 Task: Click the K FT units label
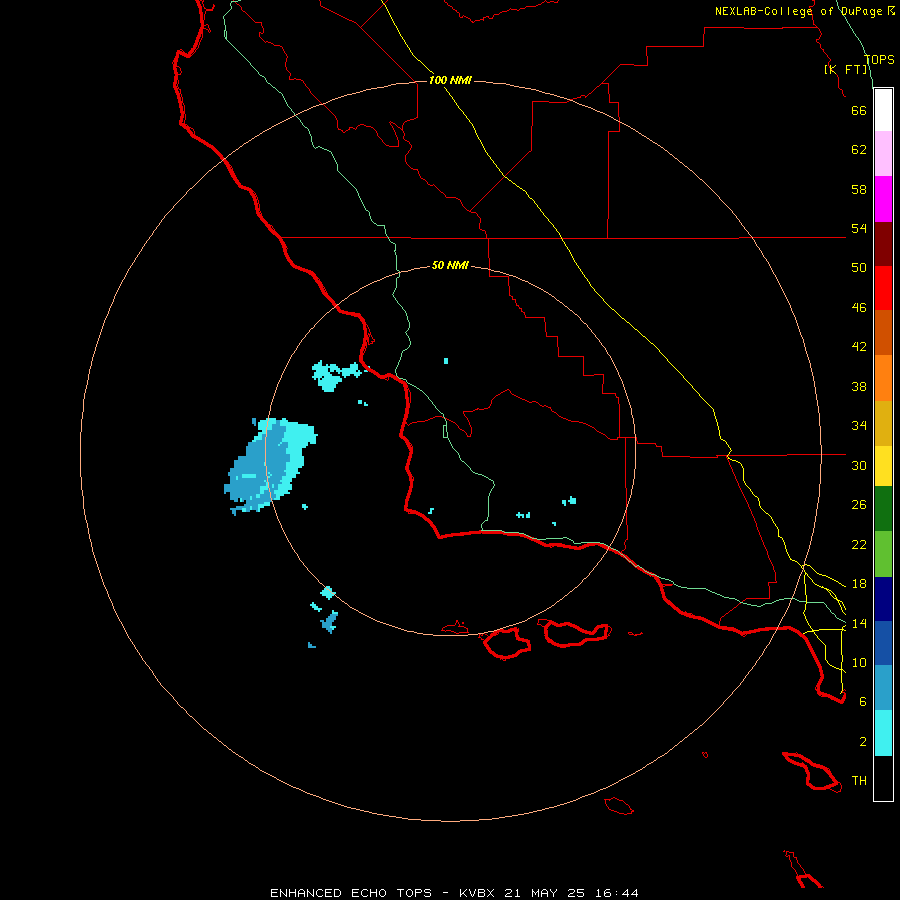(x=846, y=69)
